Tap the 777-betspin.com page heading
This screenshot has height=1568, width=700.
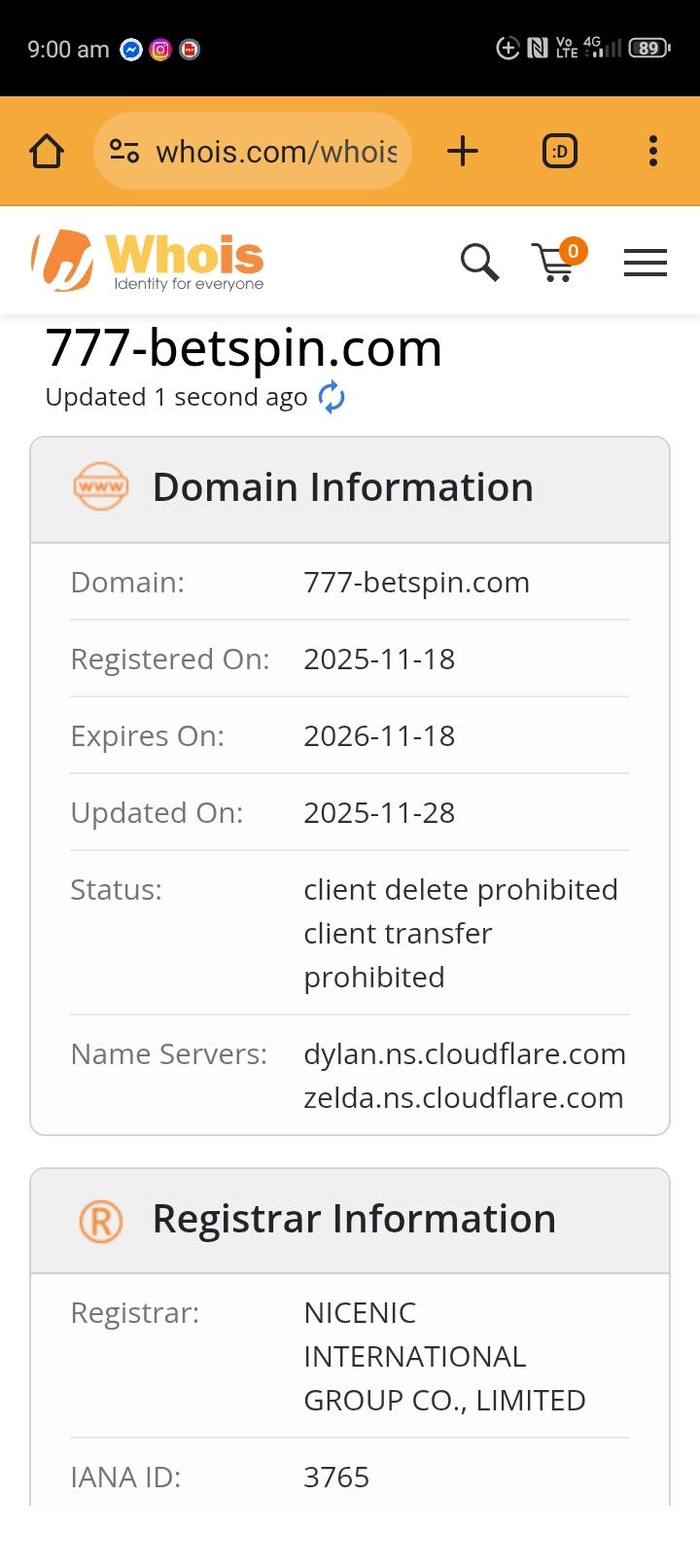[244, 348]
